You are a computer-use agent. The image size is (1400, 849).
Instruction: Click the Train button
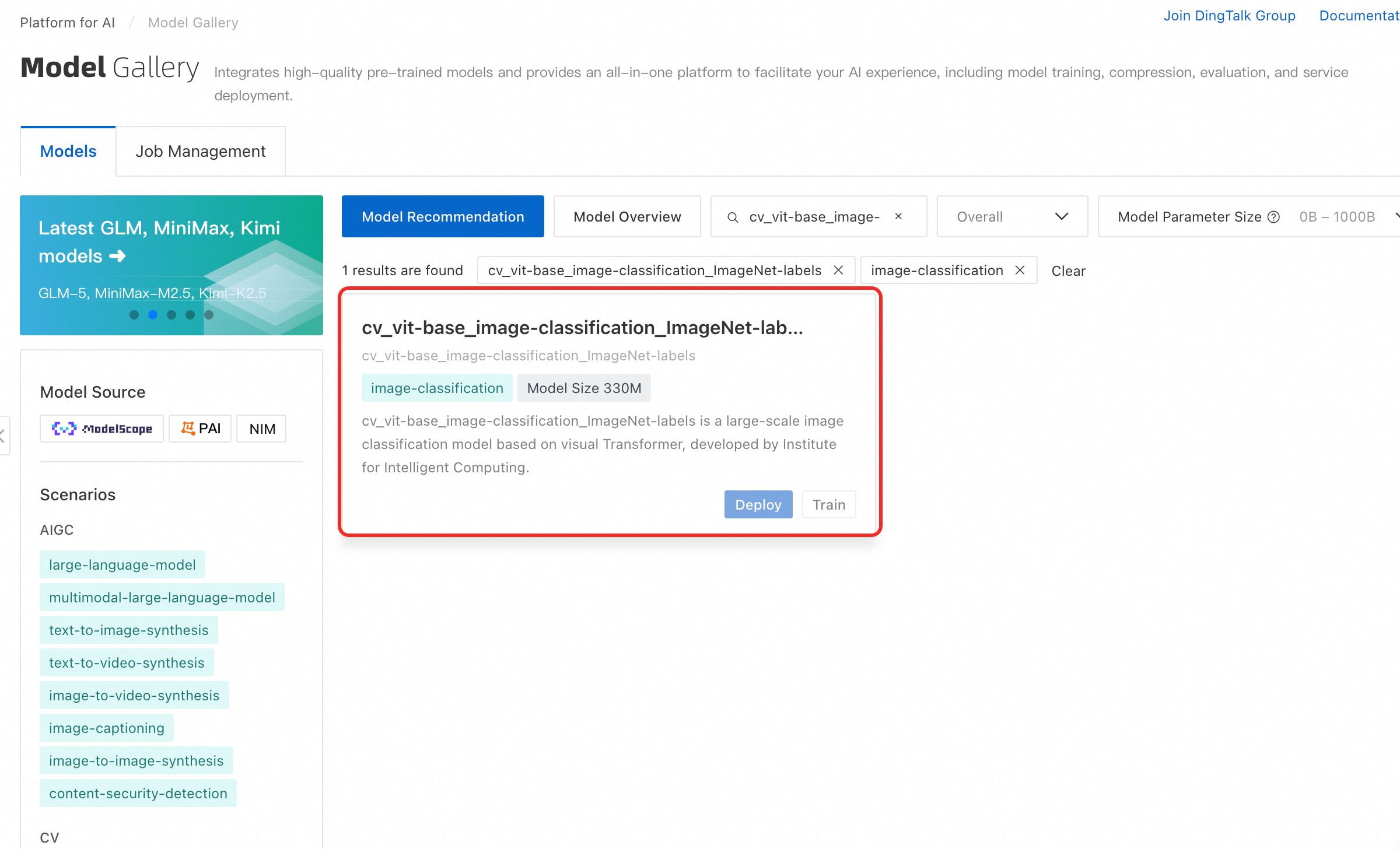click(829, 504)
